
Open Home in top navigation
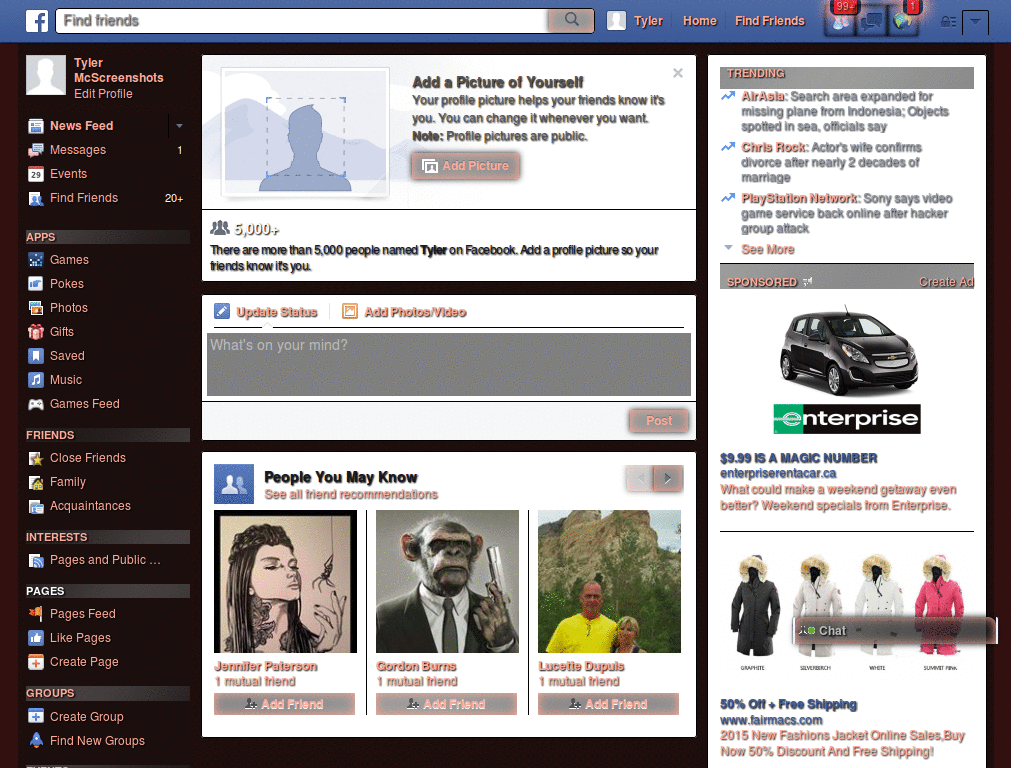(699, 21)
